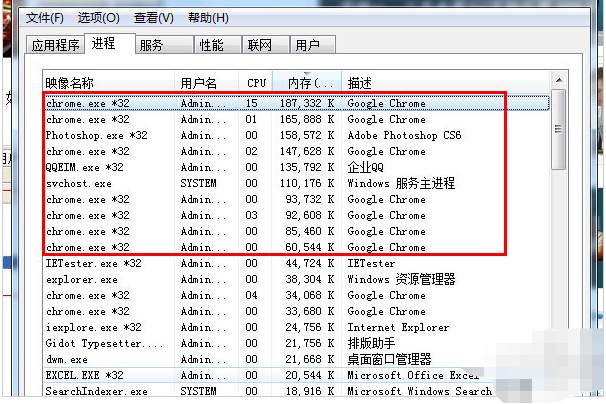Select chrome.exe process using 147,628 K
This screenshot has height=404, width=606.
[296, 151]
